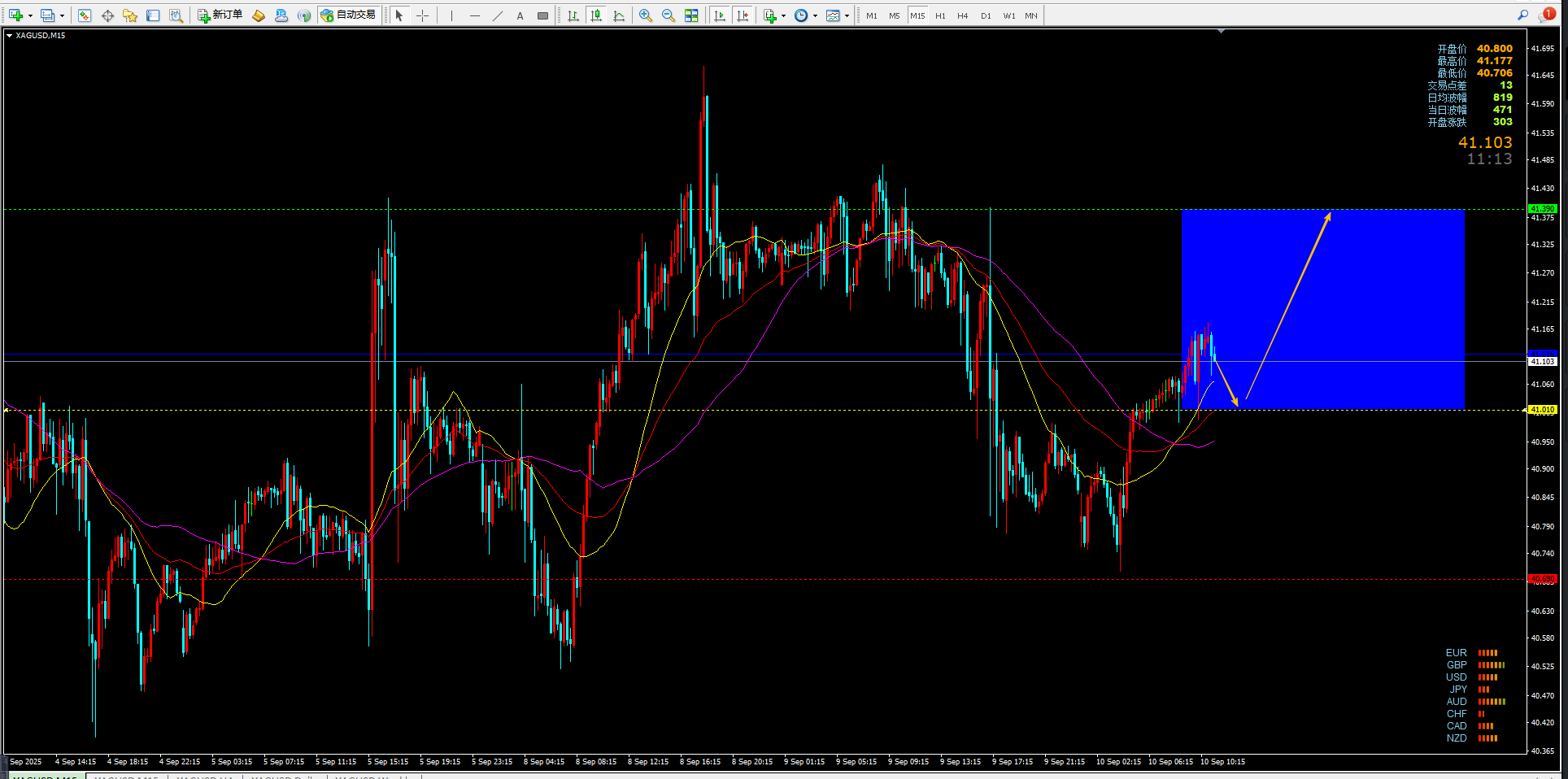This screenshot has width=1568, height=779.
Task: Select the crosshair cursor tool
Action: pos(422,15)
